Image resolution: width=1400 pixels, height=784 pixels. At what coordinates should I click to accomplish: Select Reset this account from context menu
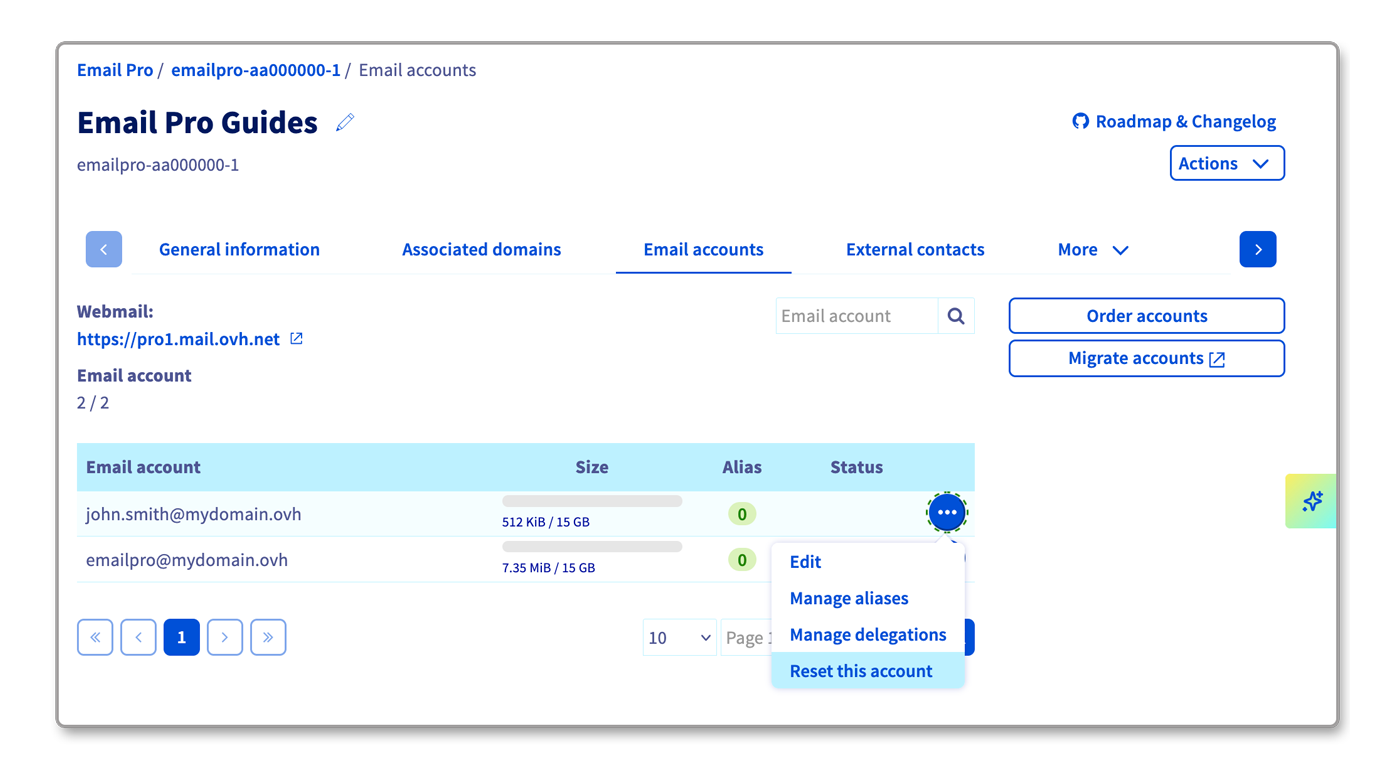pyautogui.click(x=861, y=671)
